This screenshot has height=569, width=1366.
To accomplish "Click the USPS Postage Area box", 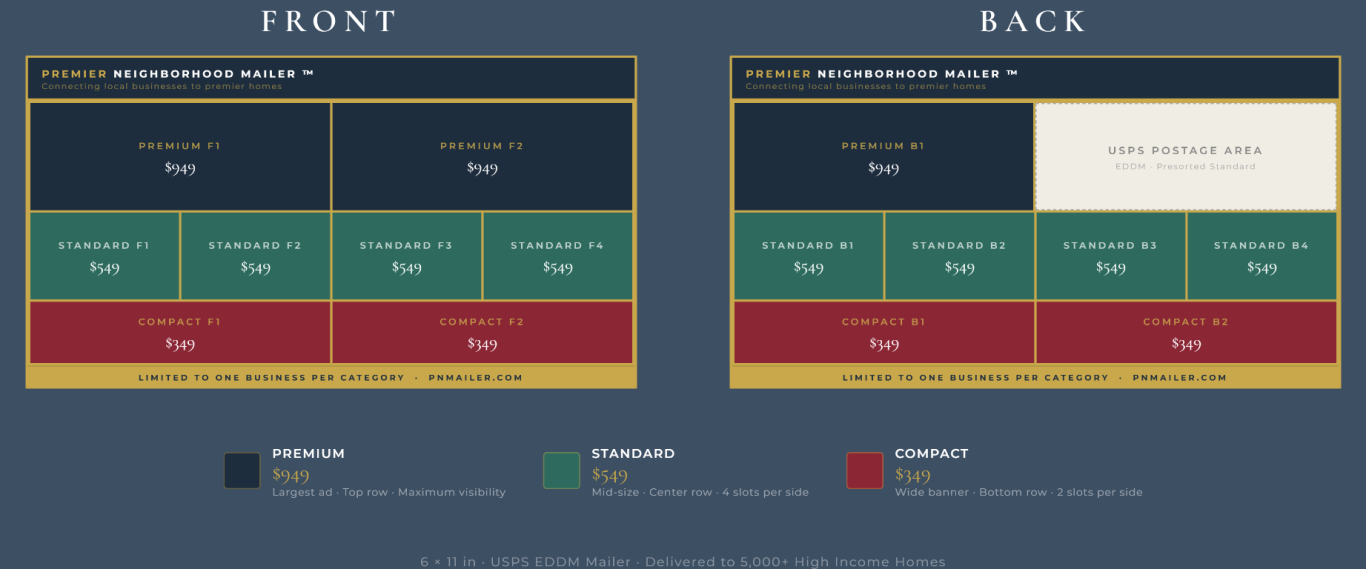I will (x=1185, y=157).
